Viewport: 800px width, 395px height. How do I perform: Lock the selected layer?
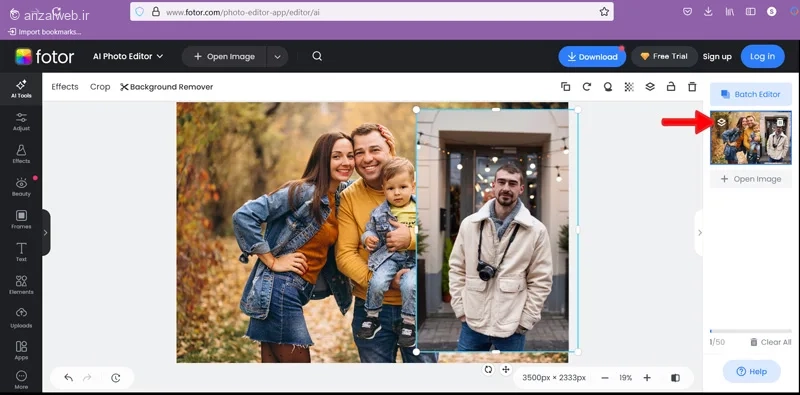point(671,87)
